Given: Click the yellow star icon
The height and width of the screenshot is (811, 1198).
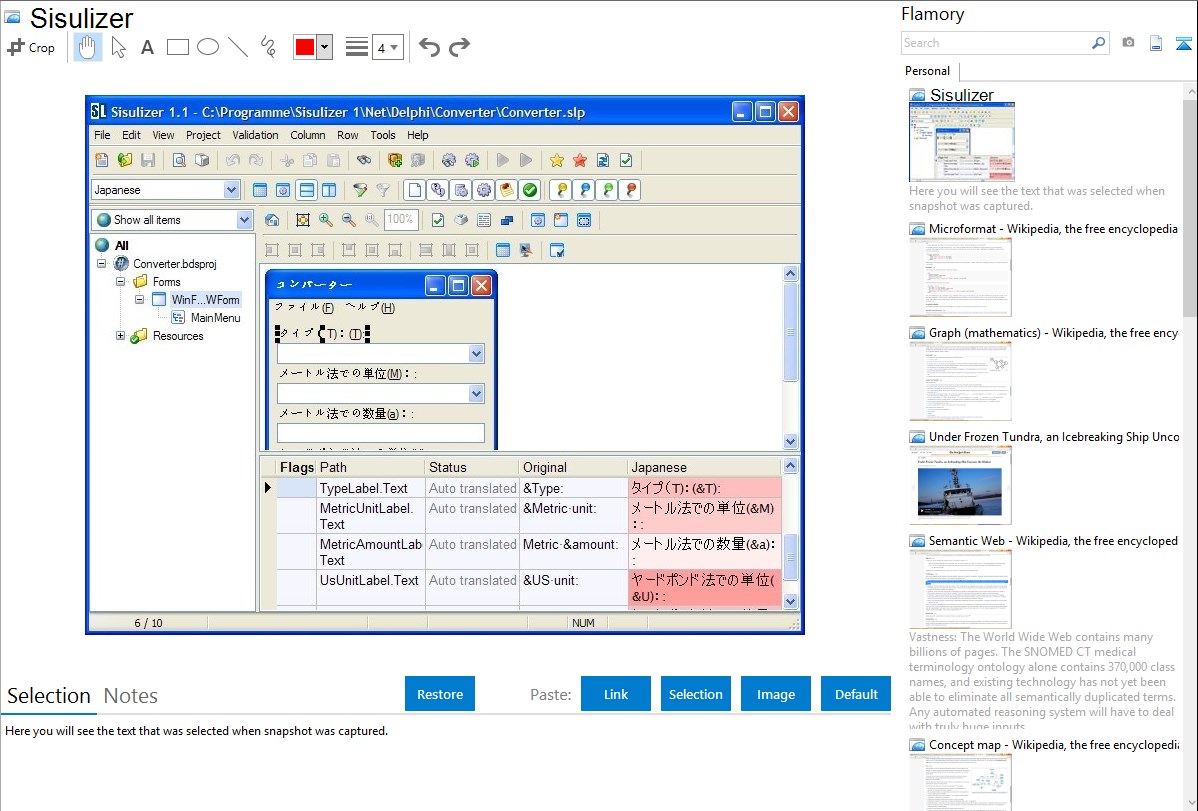Looking at the screenshot, I should 556,160.
